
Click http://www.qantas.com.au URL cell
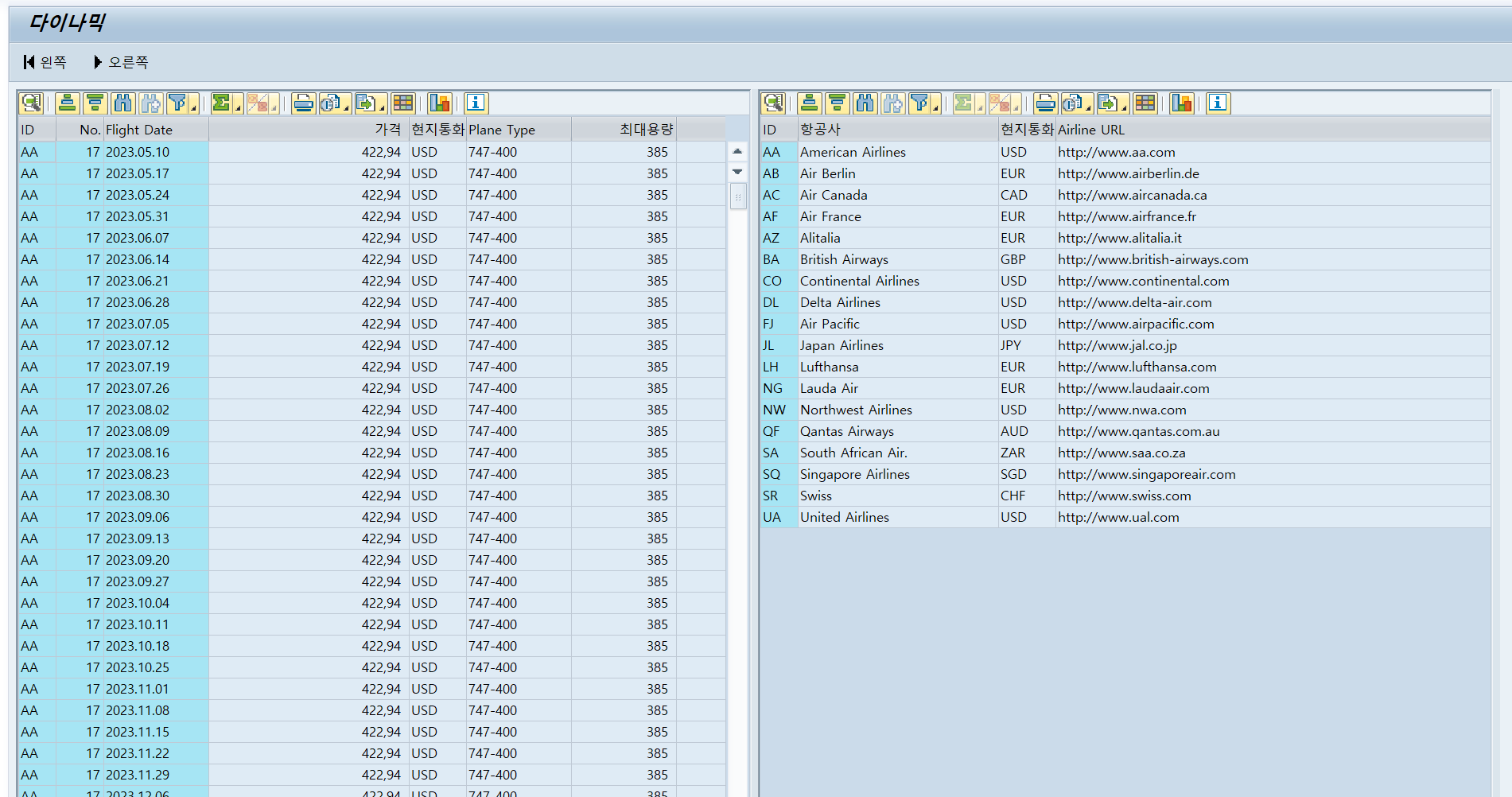pos(1273,431)
